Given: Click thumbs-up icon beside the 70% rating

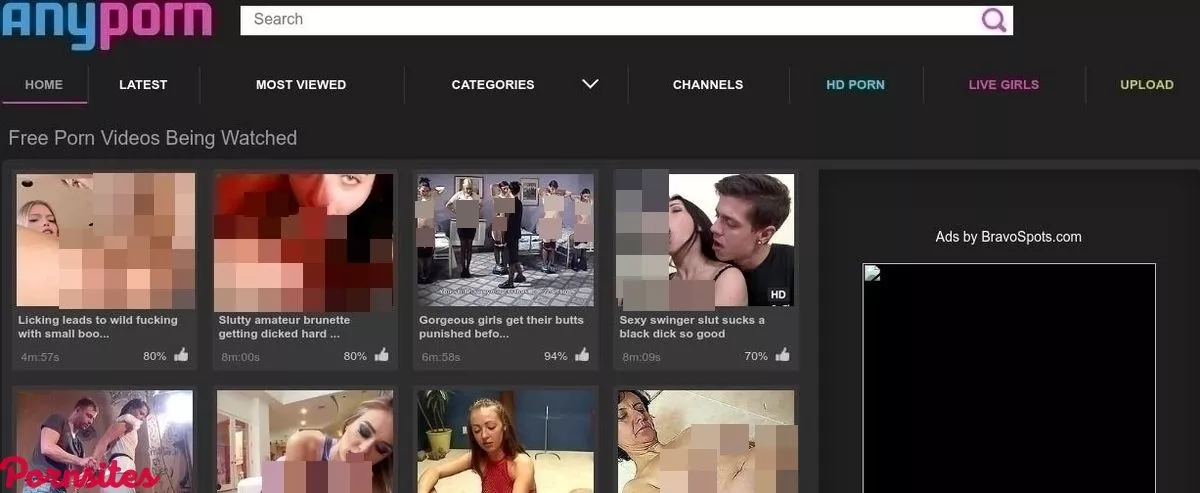Looking at the screenshot, I should point(782,355).
